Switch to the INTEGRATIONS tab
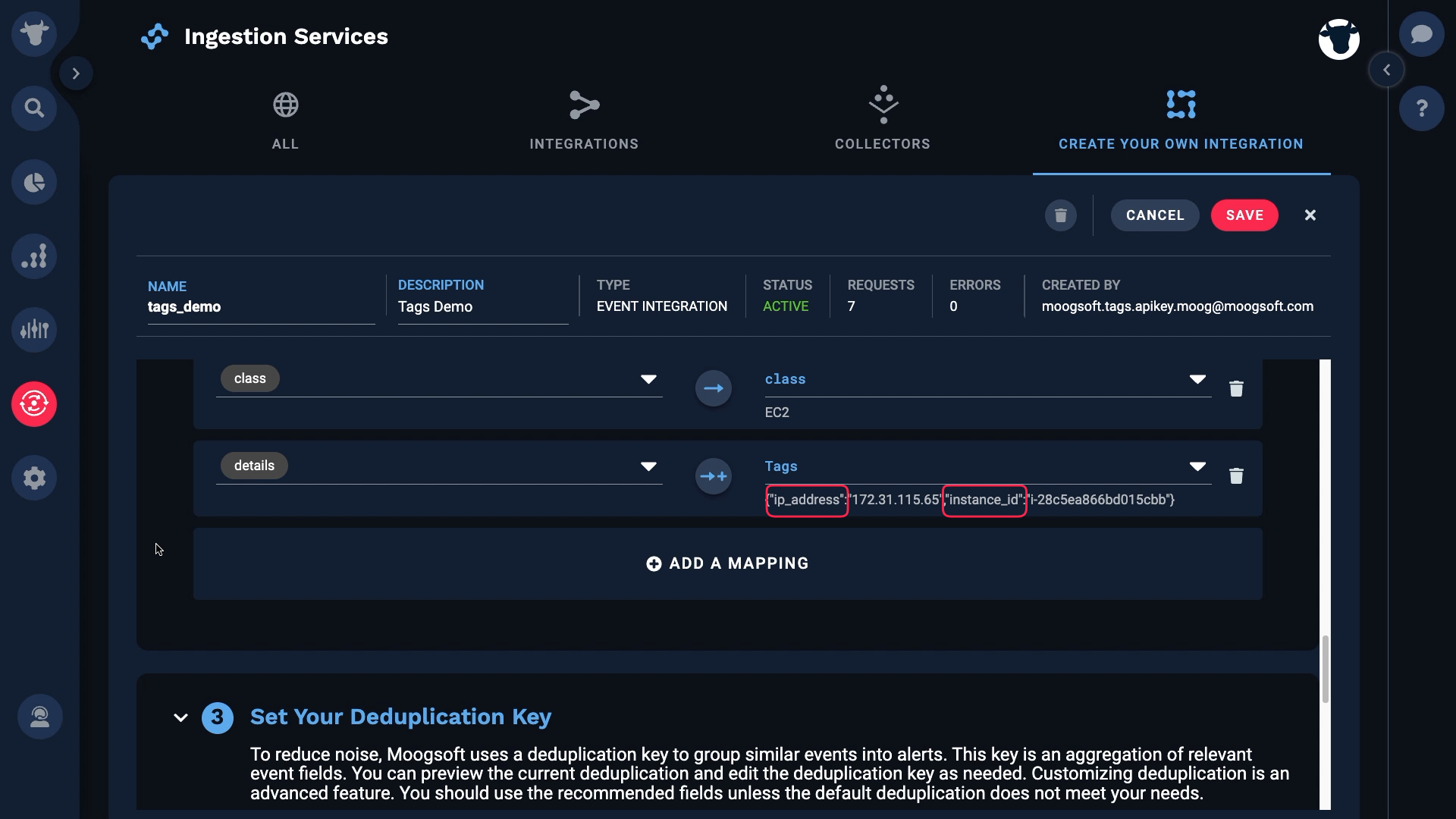 pos(584,121)
